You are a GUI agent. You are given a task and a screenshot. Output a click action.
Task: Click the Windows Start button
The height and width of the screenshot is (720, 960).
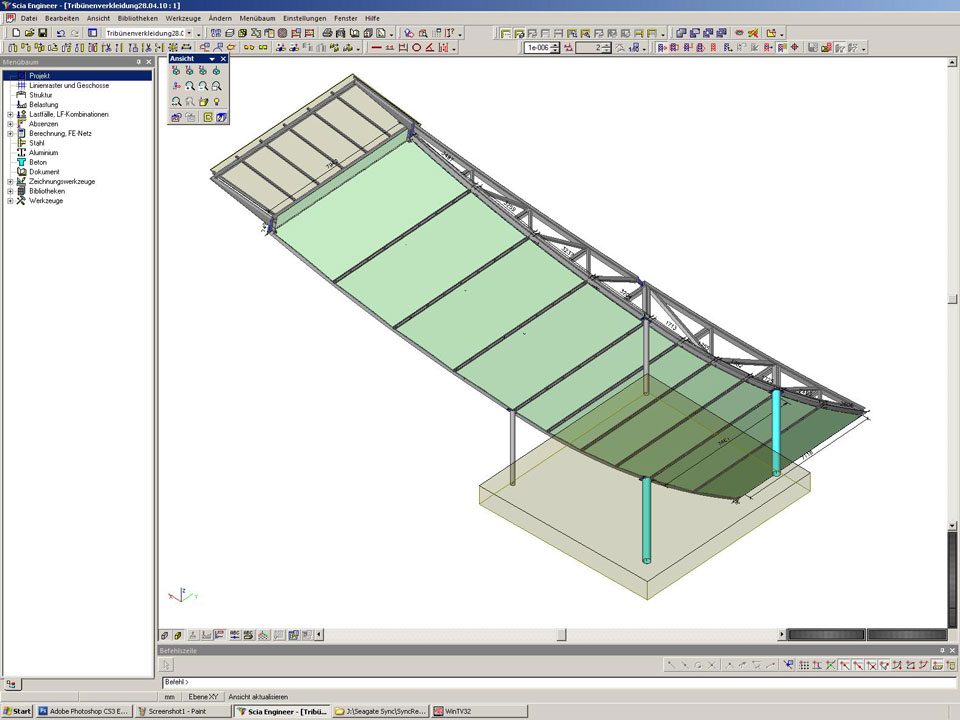point(17,711)
